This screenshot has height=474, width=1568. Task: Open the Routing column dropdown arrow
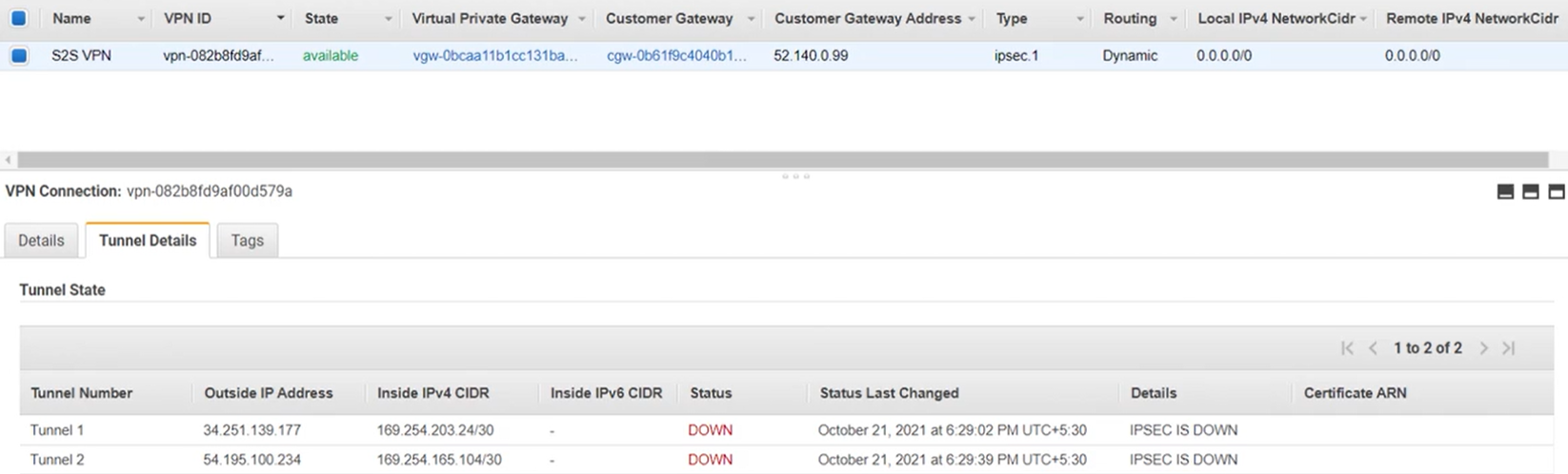click(x=1174, y=19)
